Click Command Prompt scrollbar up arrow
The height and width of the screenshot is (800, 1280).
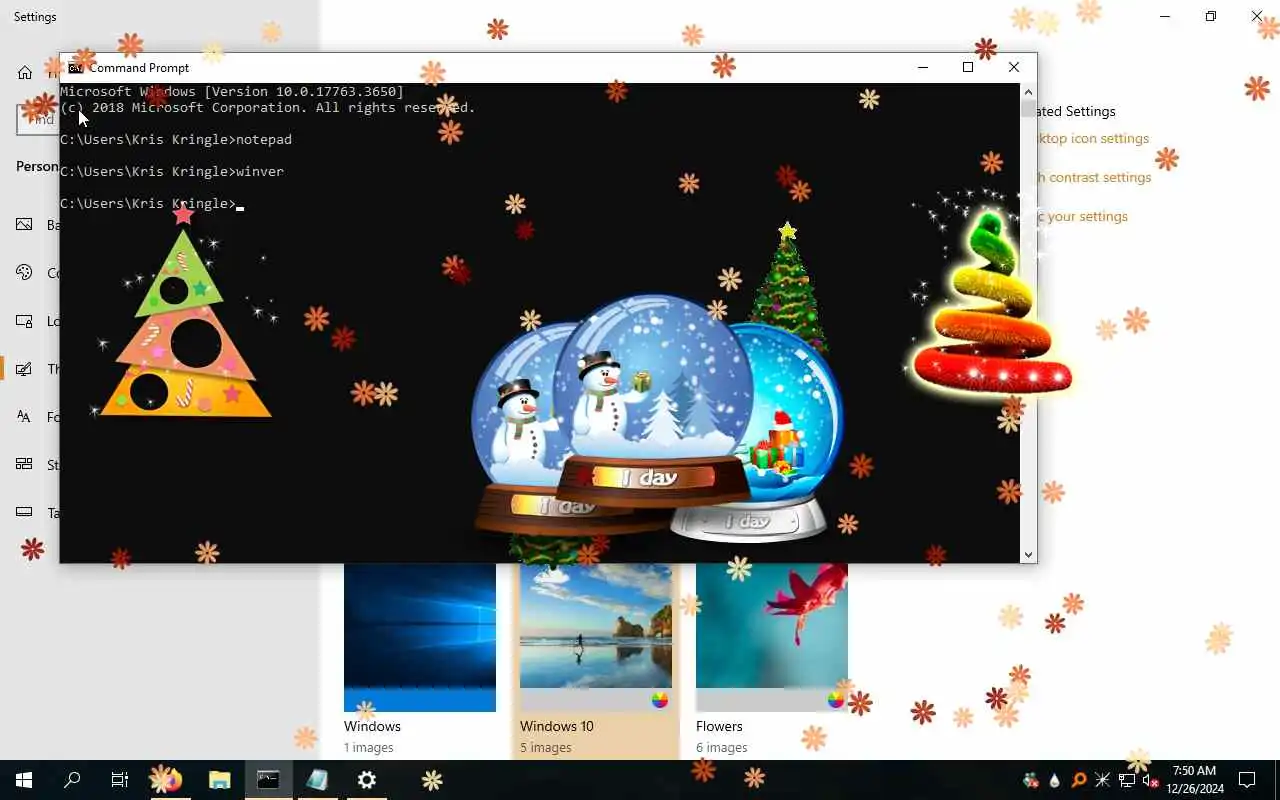click(x=1028, y=91)
